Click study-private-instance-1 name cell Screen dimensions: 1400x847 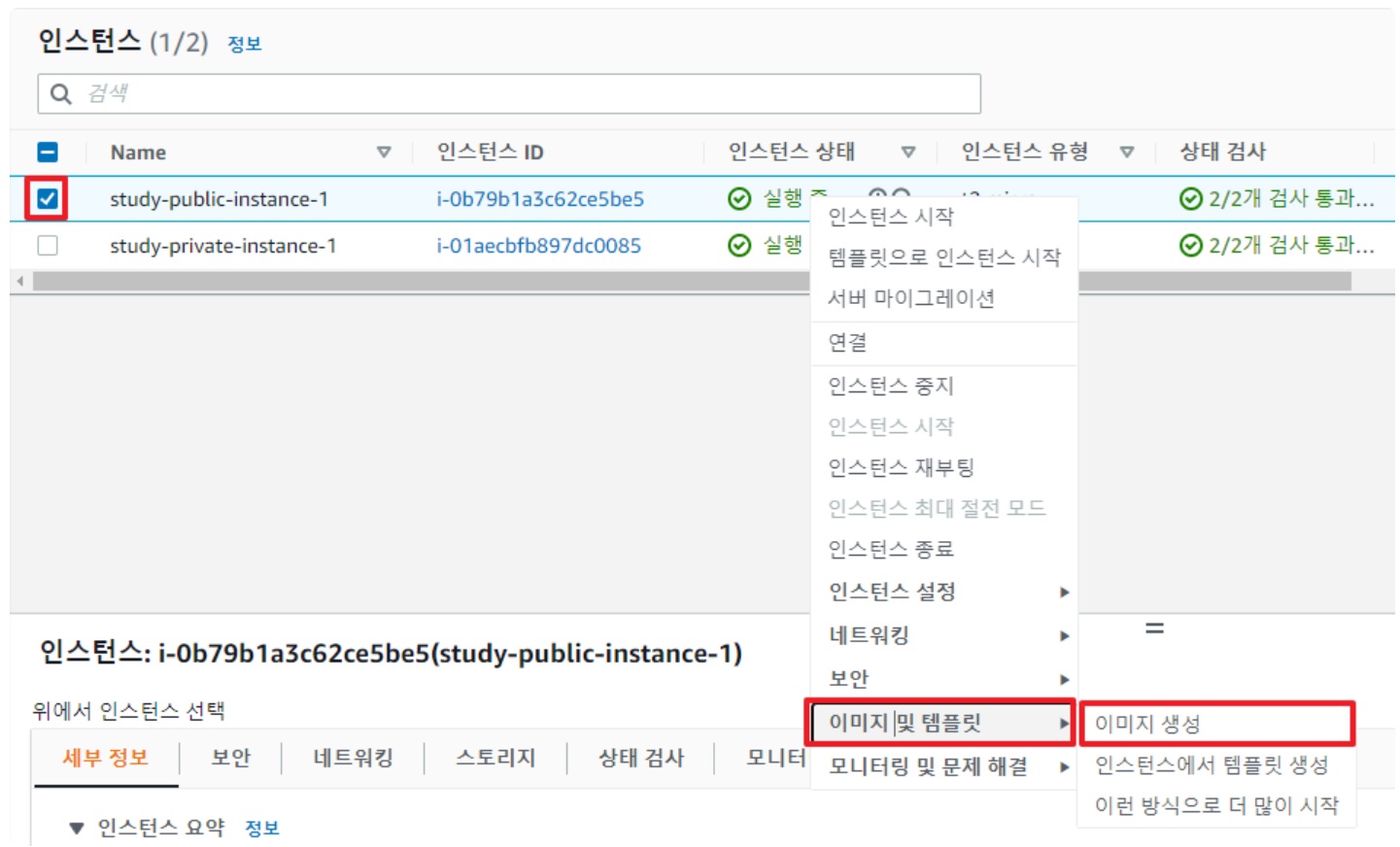(x=223, y=246)
